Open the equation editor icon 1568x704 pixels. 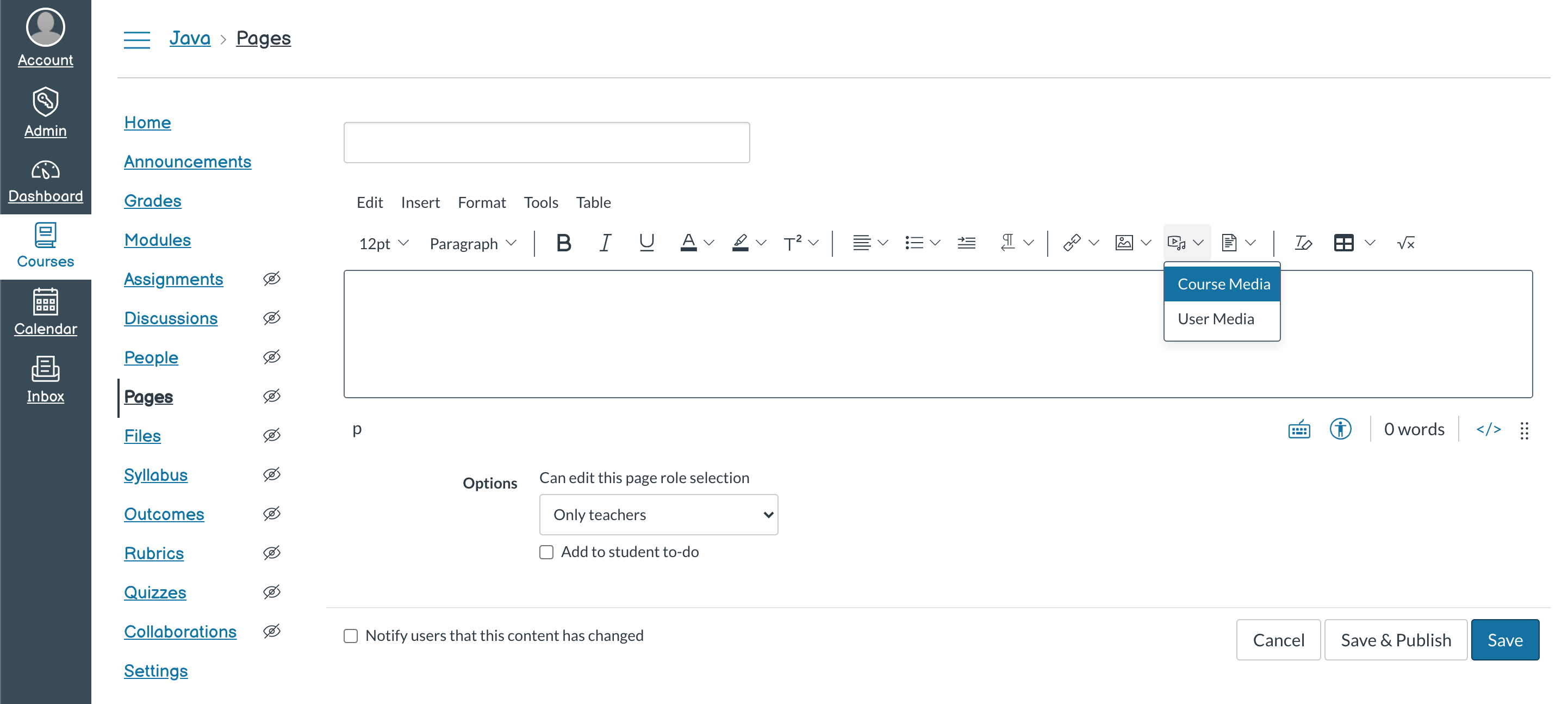click(x=1405, y=243)
